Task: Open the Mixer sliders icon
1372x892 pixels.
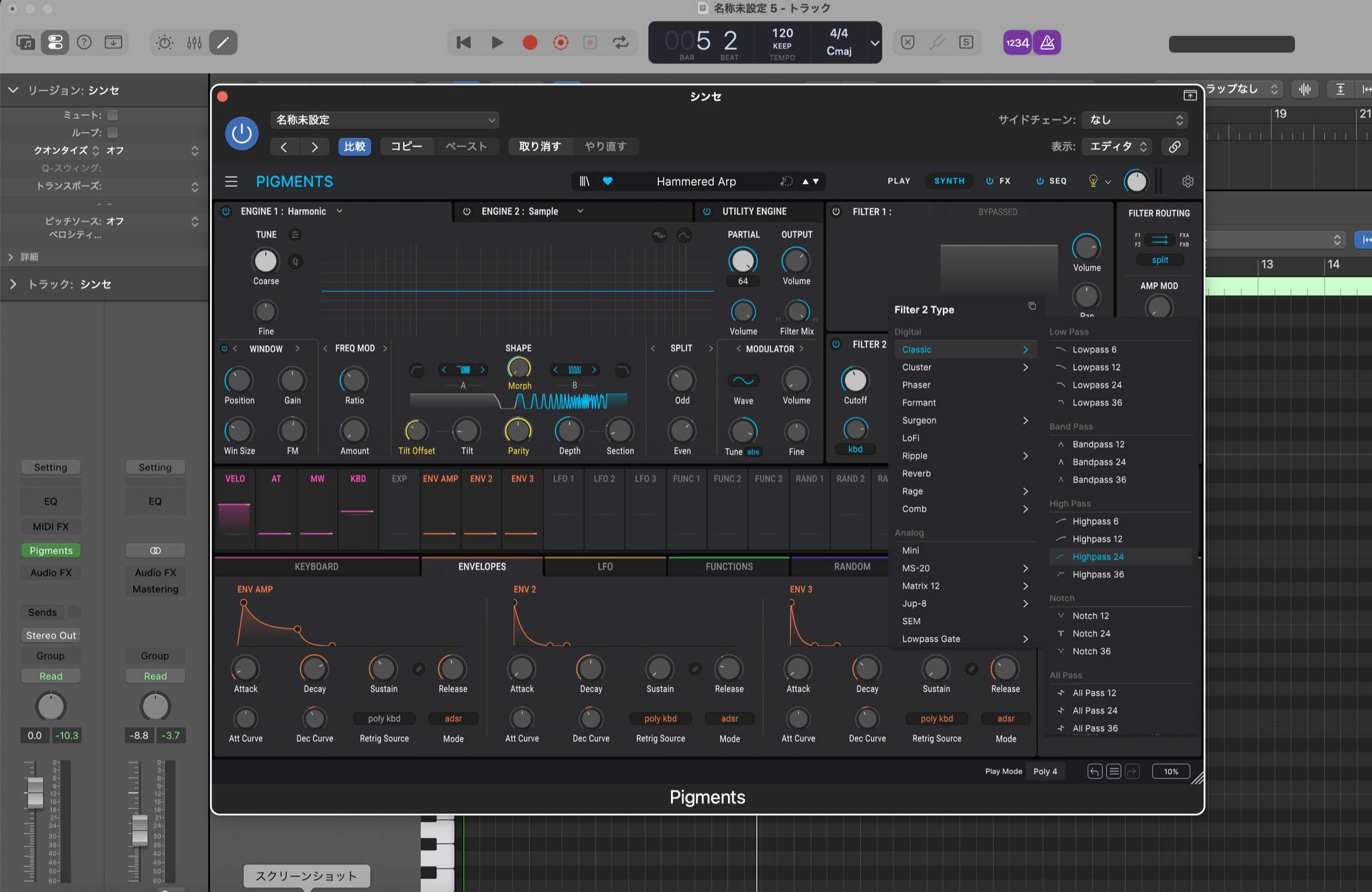Action: (194, 42)
